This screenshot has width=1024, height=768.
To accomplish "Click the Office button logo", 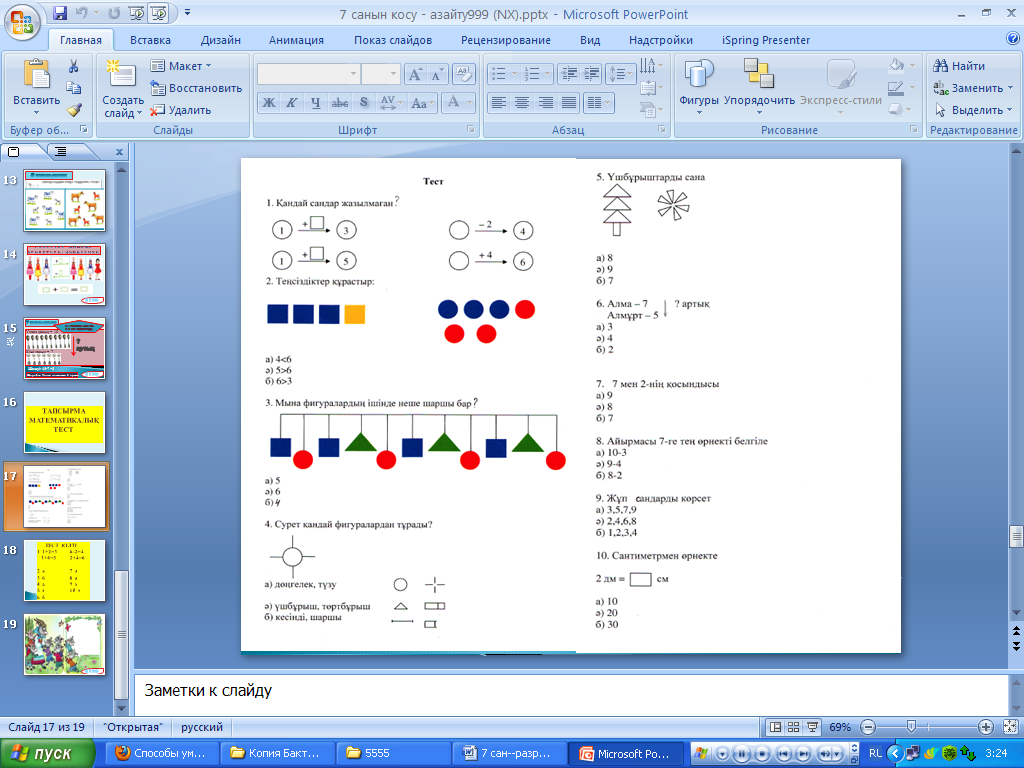I will point(22,24).
